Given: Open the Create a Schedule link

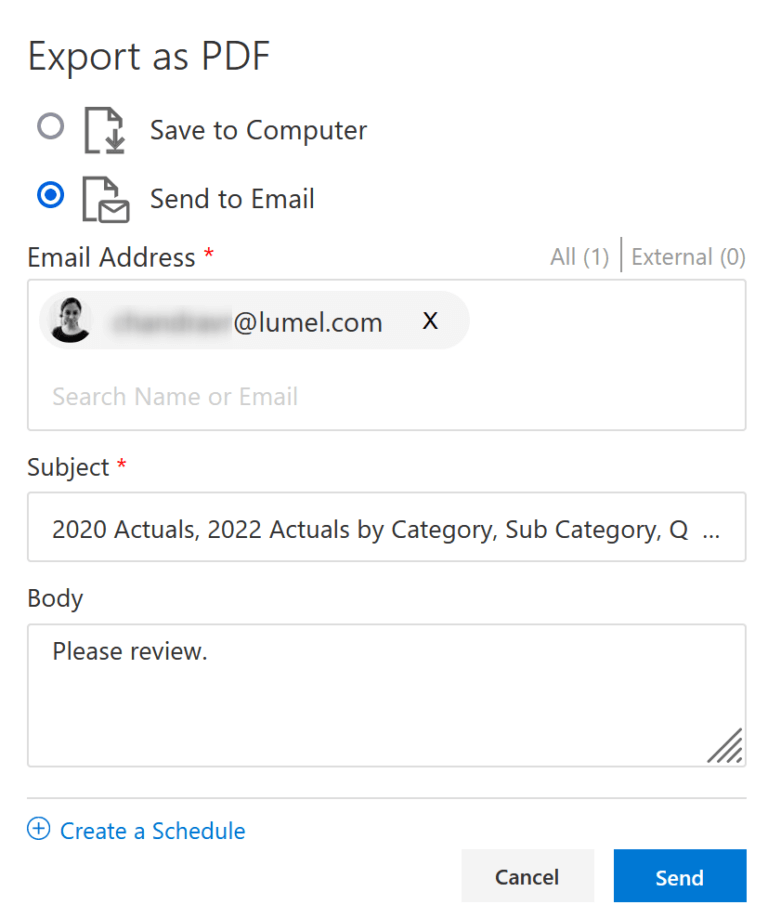Looking at the screenshot, I should (152, 831).
